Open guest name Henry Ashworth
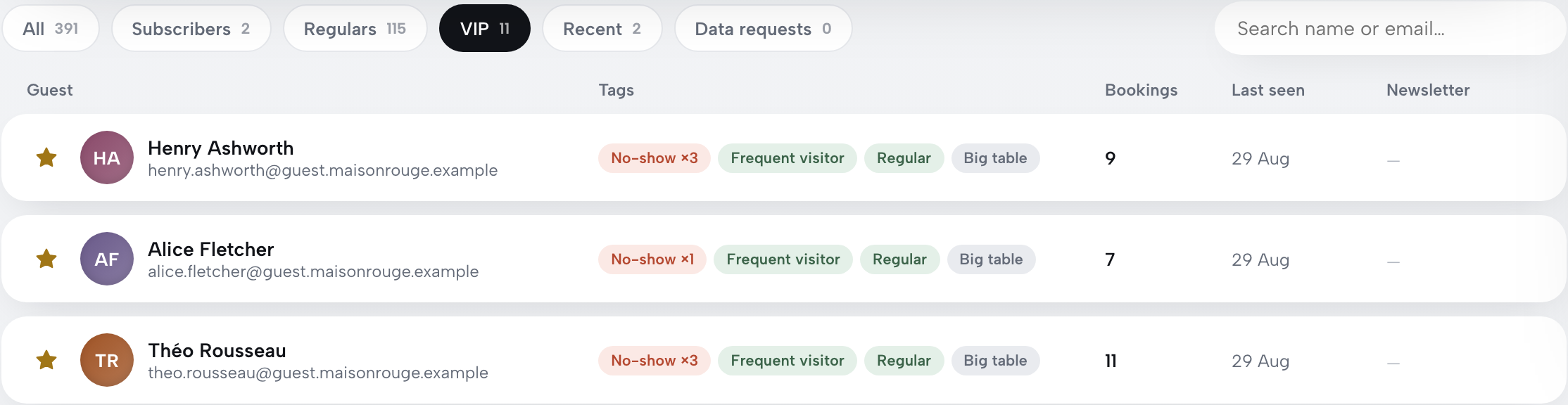This screenshot has width=1568, height=405. point(221,148)
